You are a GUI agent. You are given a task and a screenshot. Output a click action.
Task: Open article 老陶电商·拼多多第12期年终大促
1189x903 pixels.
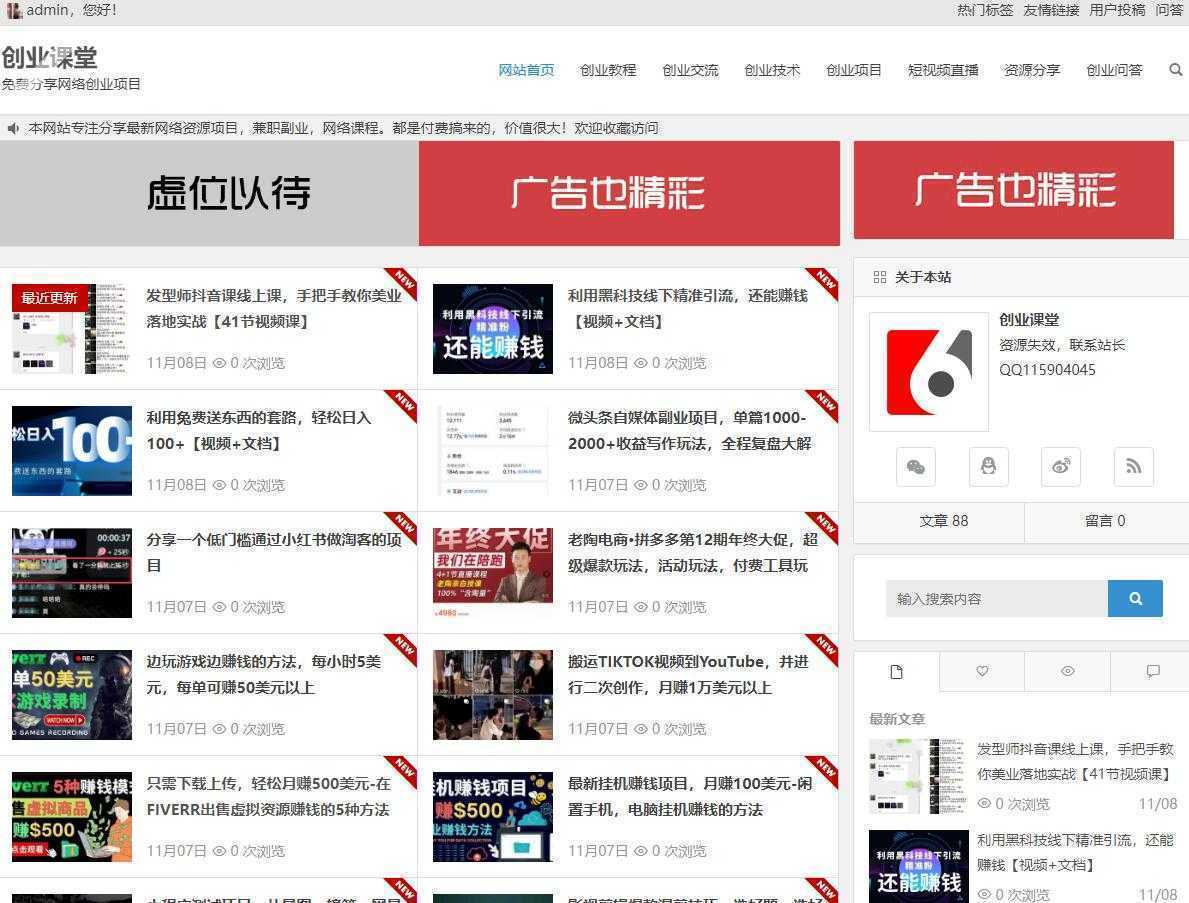pos(692,552)
